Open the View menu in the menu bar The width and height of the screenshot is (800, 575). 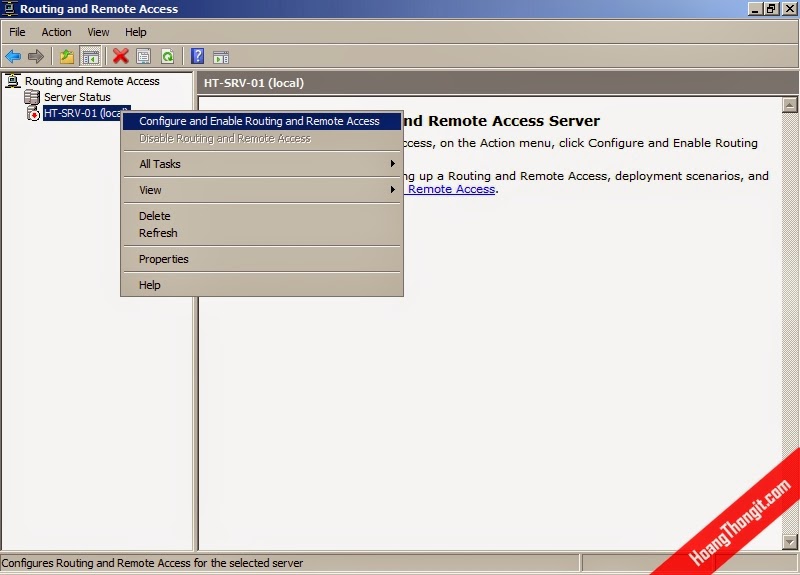(x=98, y=32)
